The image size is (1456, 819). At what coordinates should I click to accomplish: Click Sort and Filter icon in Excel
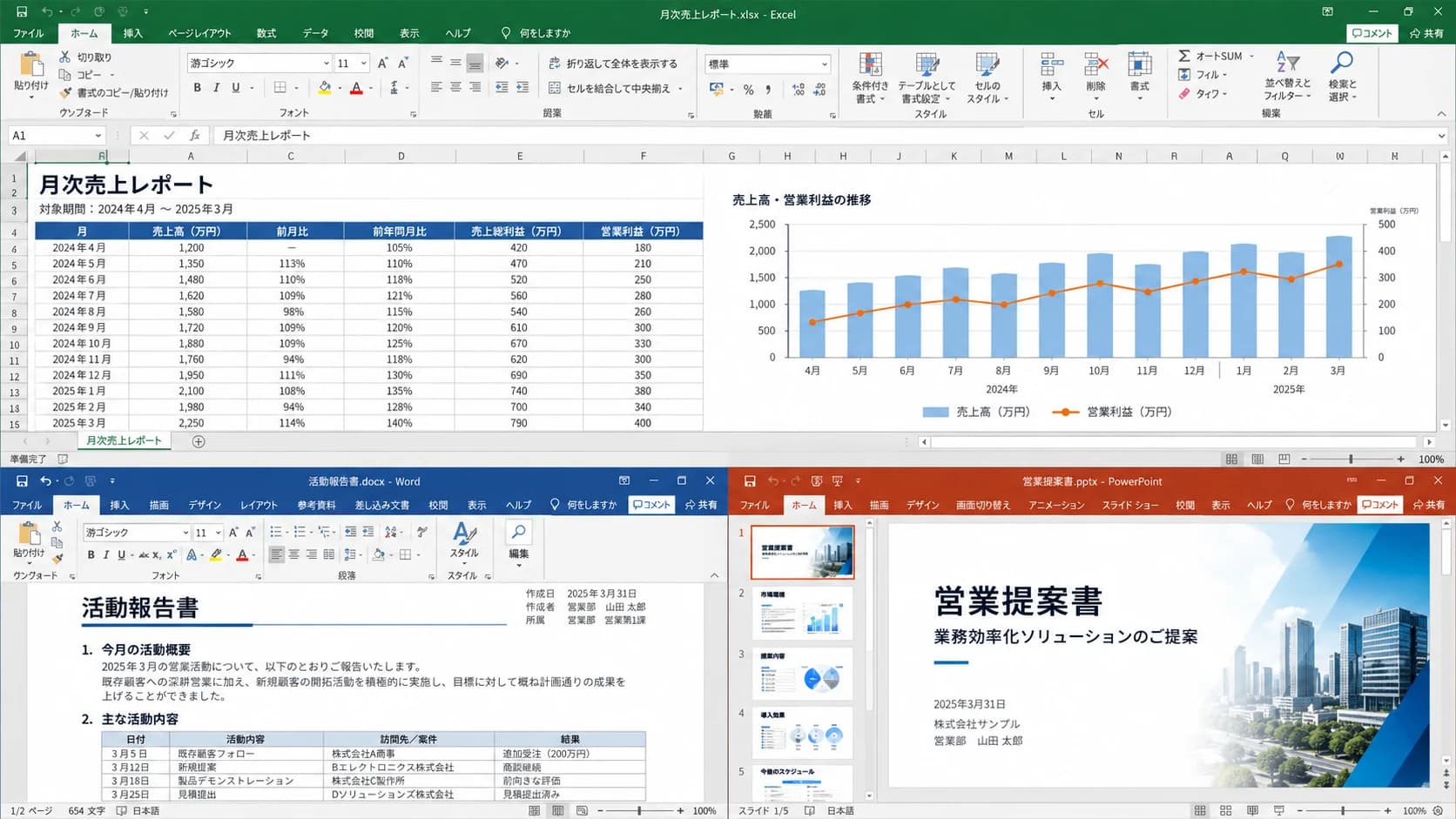(1287, 63)
